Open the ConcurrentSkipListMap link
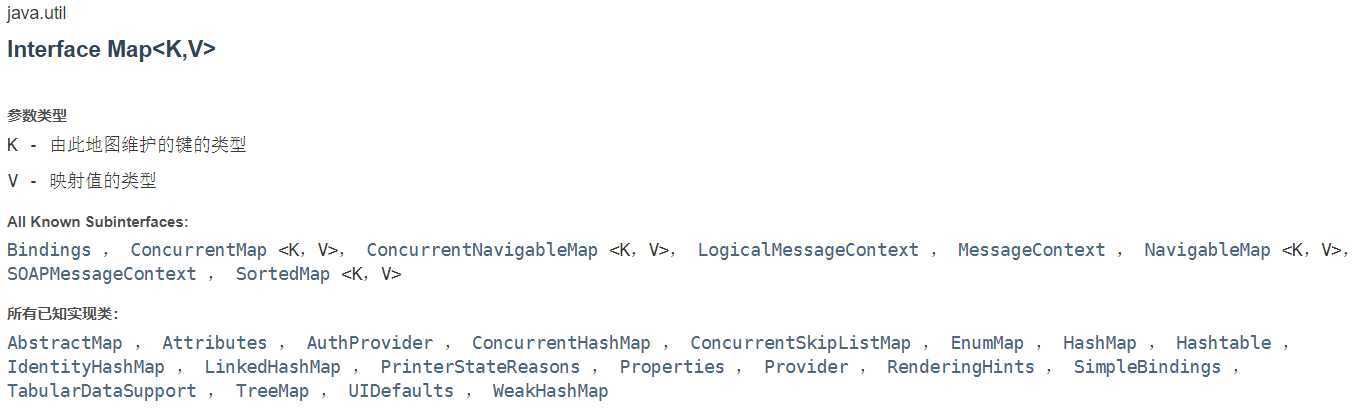1352x408 pixels. (x=800, y=343)
